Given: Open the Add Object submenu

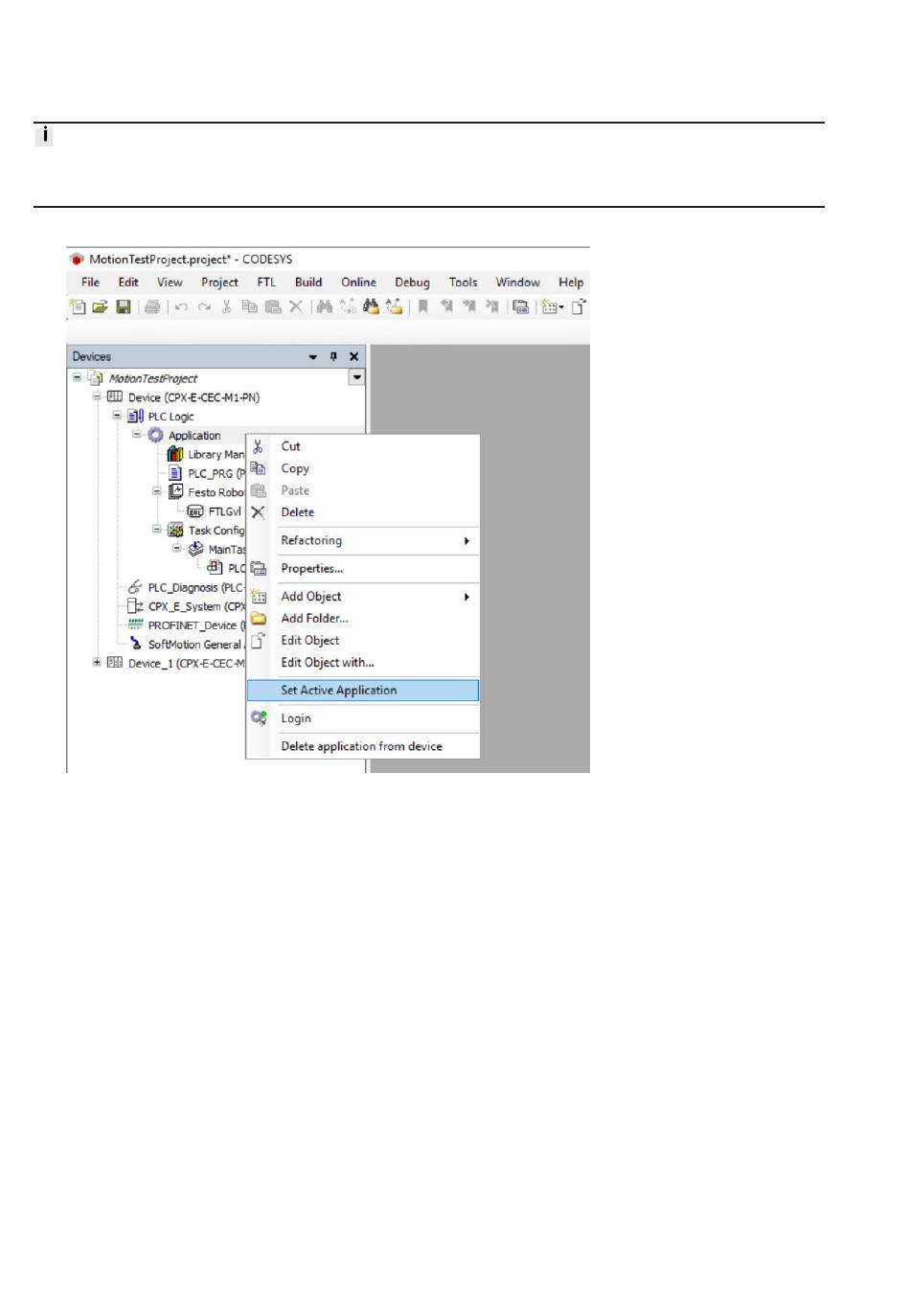Looking at the screenshot, I should point(363,597).
